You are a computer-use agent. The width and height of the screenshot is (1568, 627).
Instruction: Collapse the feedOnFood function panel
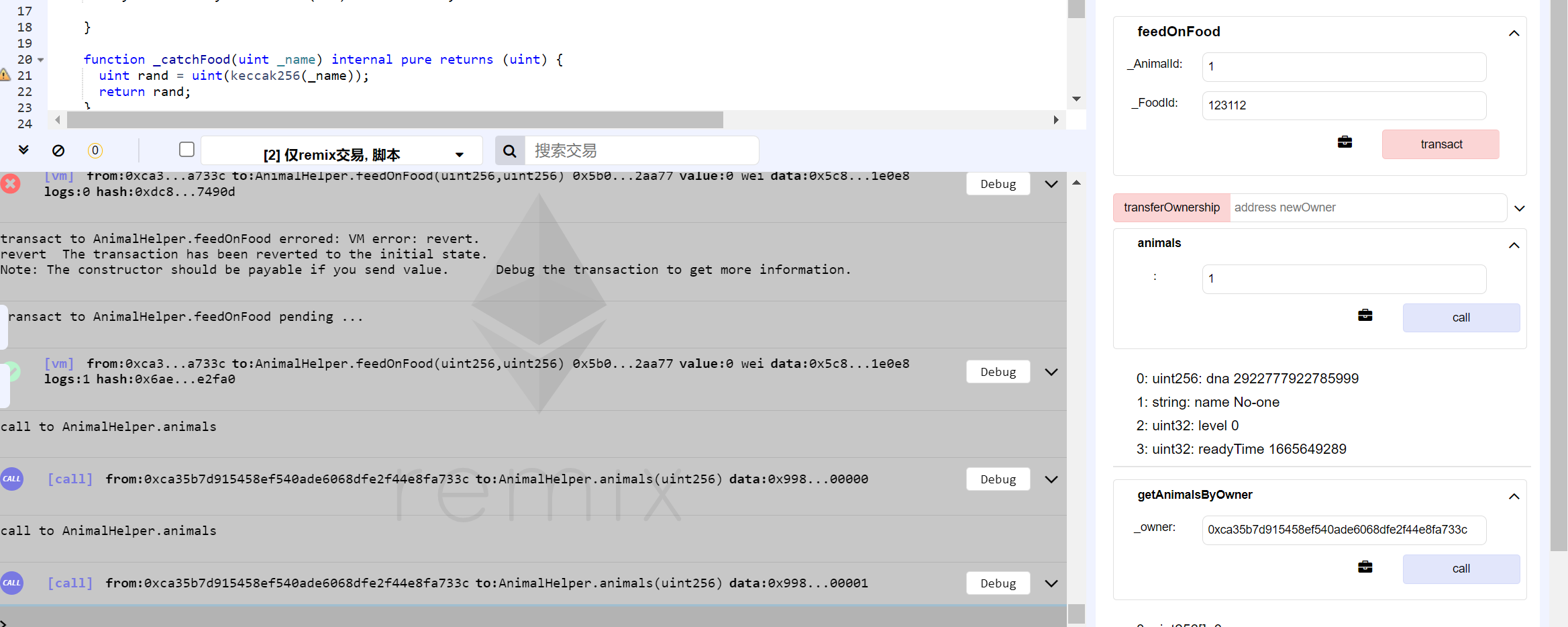tap(1514, 33)
